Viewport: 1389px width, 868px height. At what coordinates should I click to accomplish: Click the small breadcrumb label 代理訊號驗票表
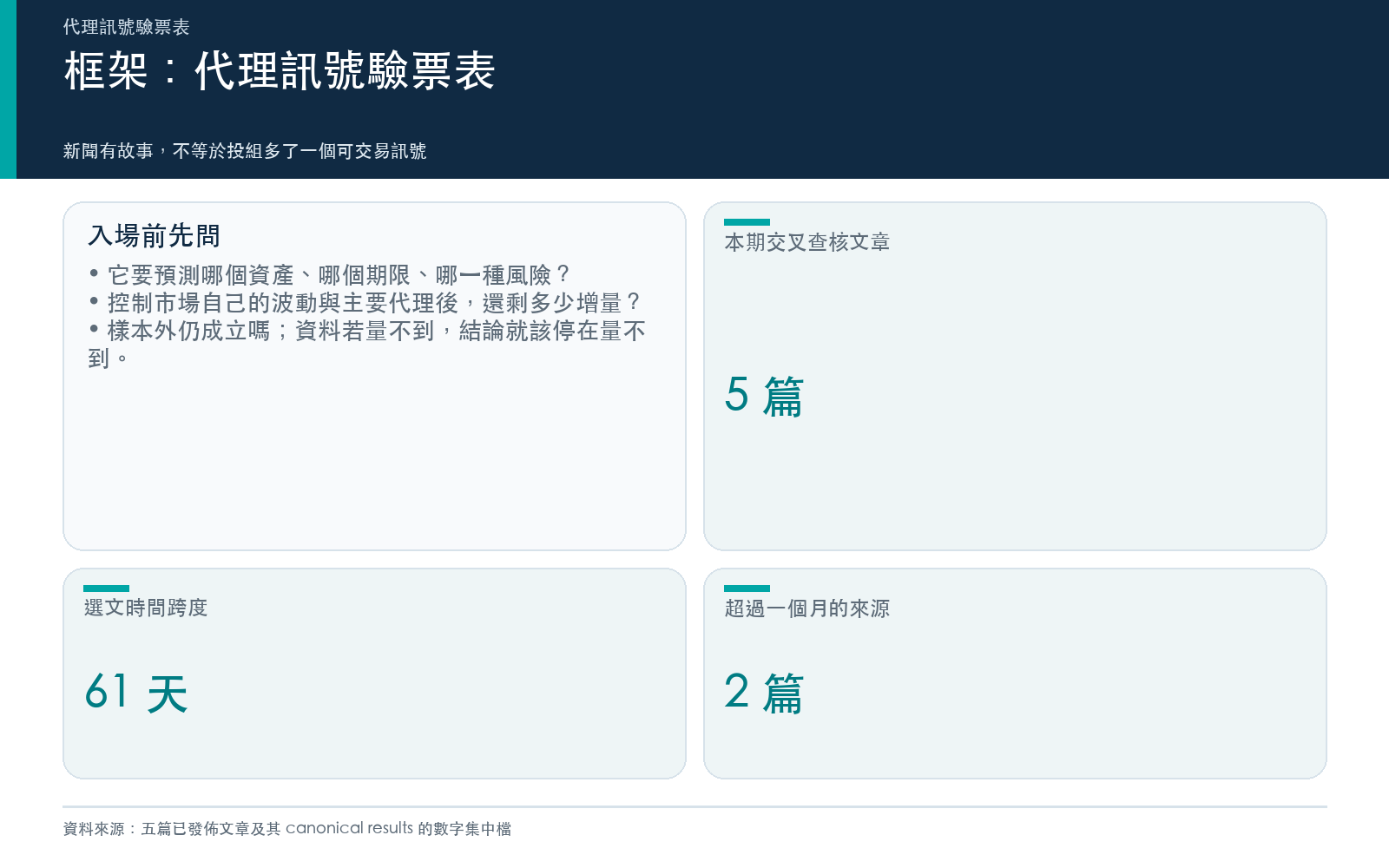click(x=126, y=27)
